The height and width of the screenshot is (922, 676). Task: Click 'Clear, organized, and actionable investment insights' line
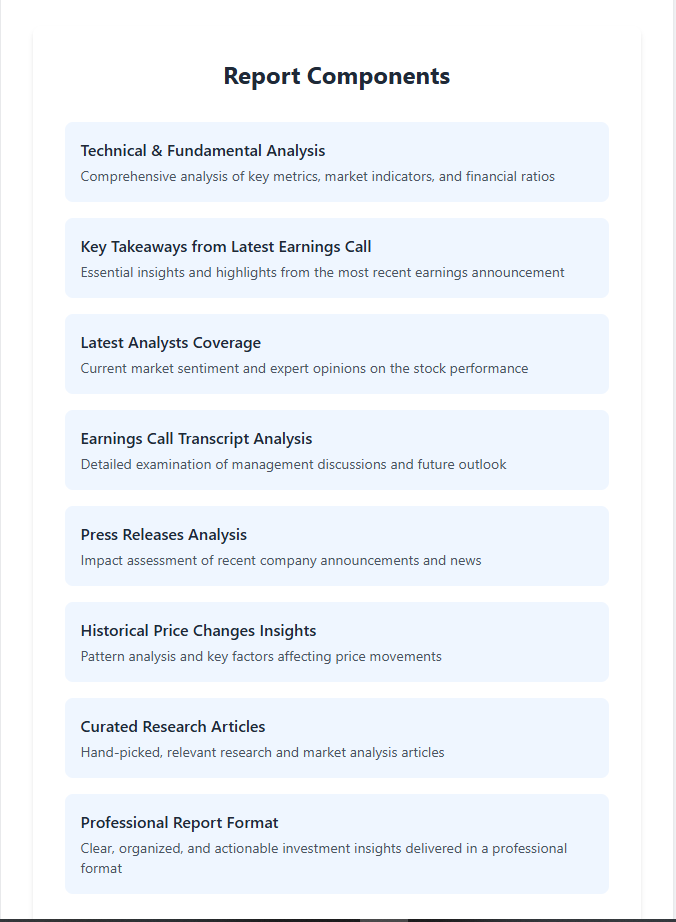[x=324, y=849]
